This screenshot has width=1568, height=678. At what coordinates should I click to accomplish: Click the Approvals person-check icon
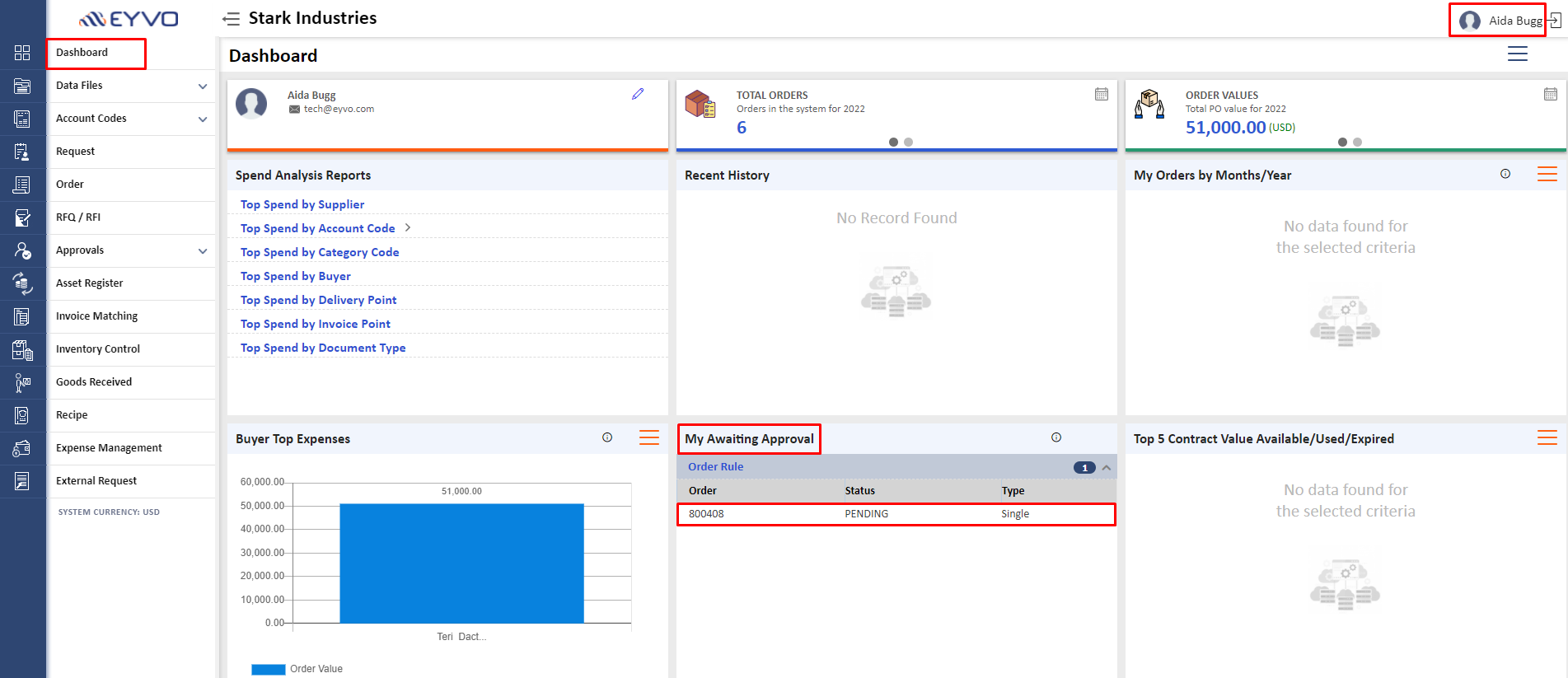point(22,250)
